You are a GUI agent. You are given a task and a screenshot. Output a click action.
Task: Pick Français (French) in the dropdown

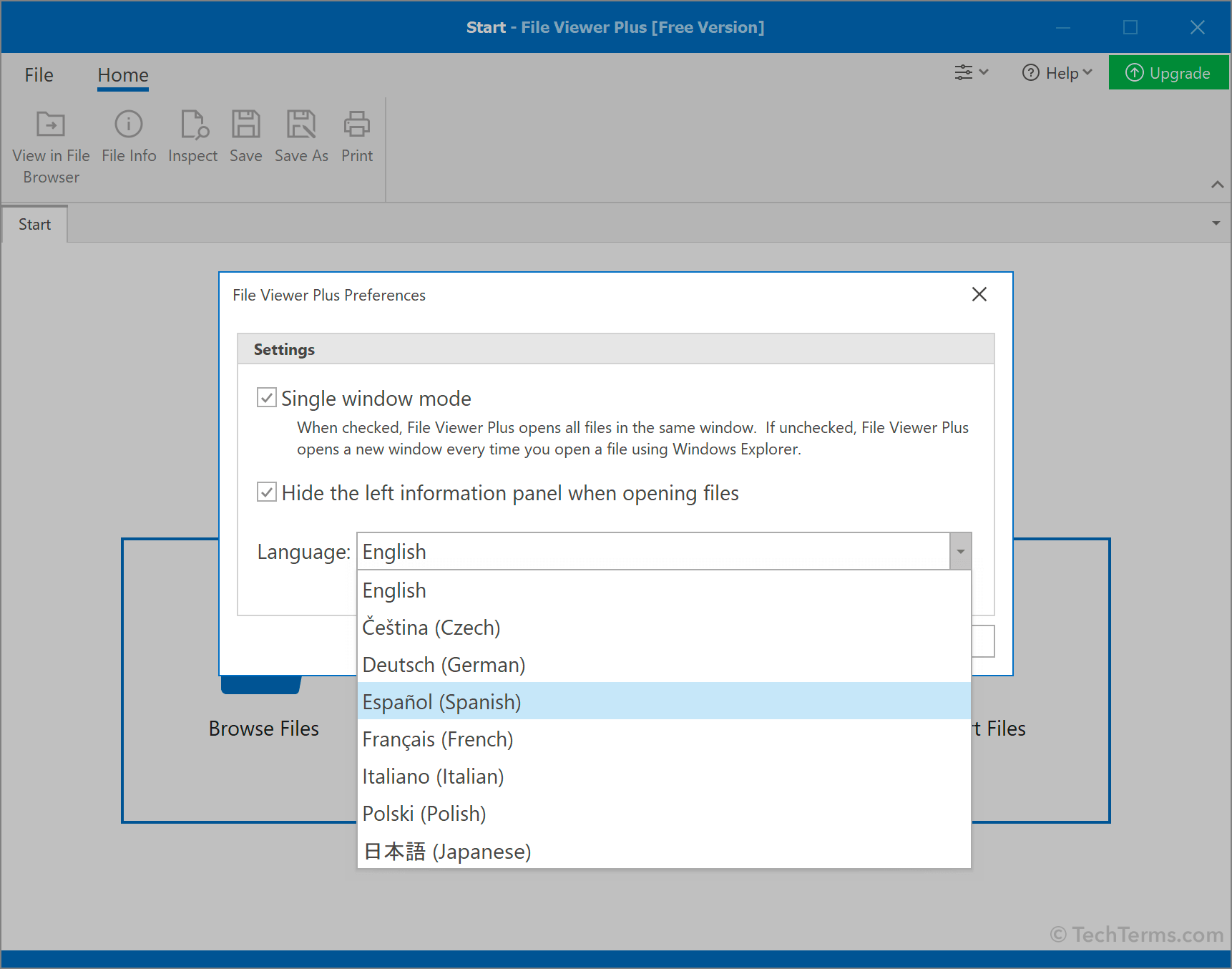click(664, 739)
